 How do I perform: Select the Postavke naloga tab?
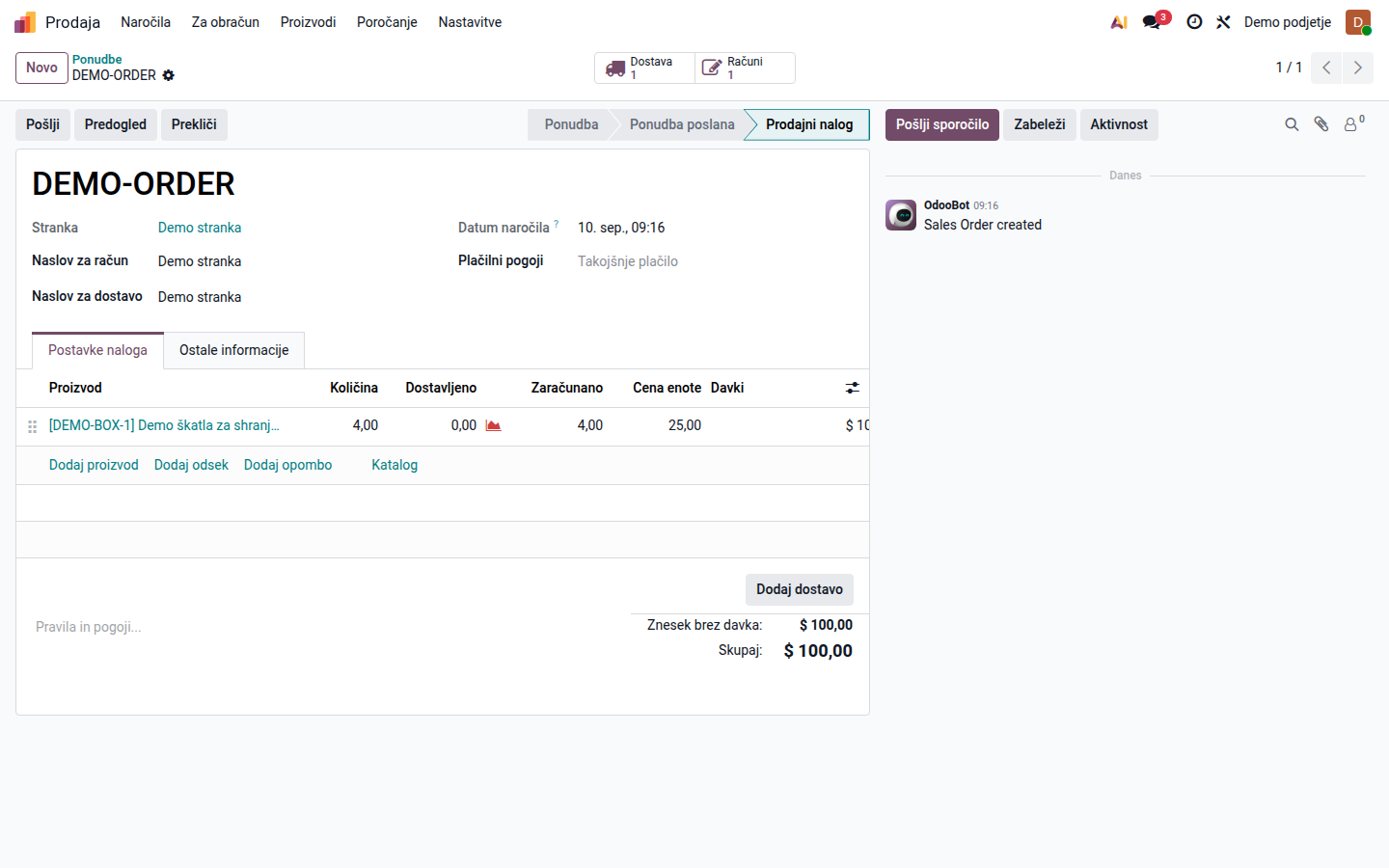[x=97, y=350]
